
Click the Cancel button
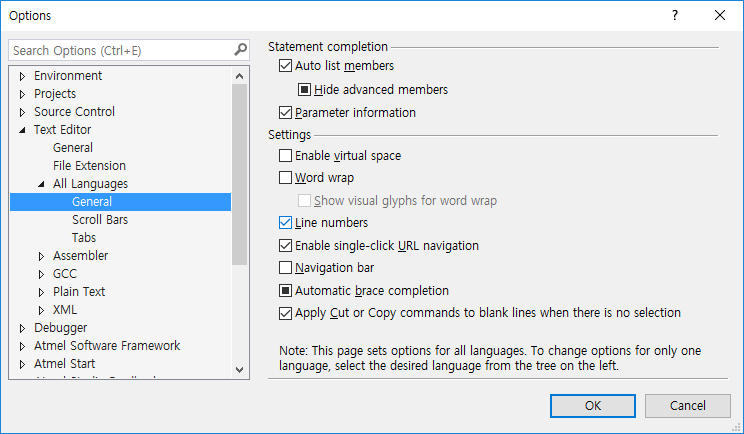688,406
